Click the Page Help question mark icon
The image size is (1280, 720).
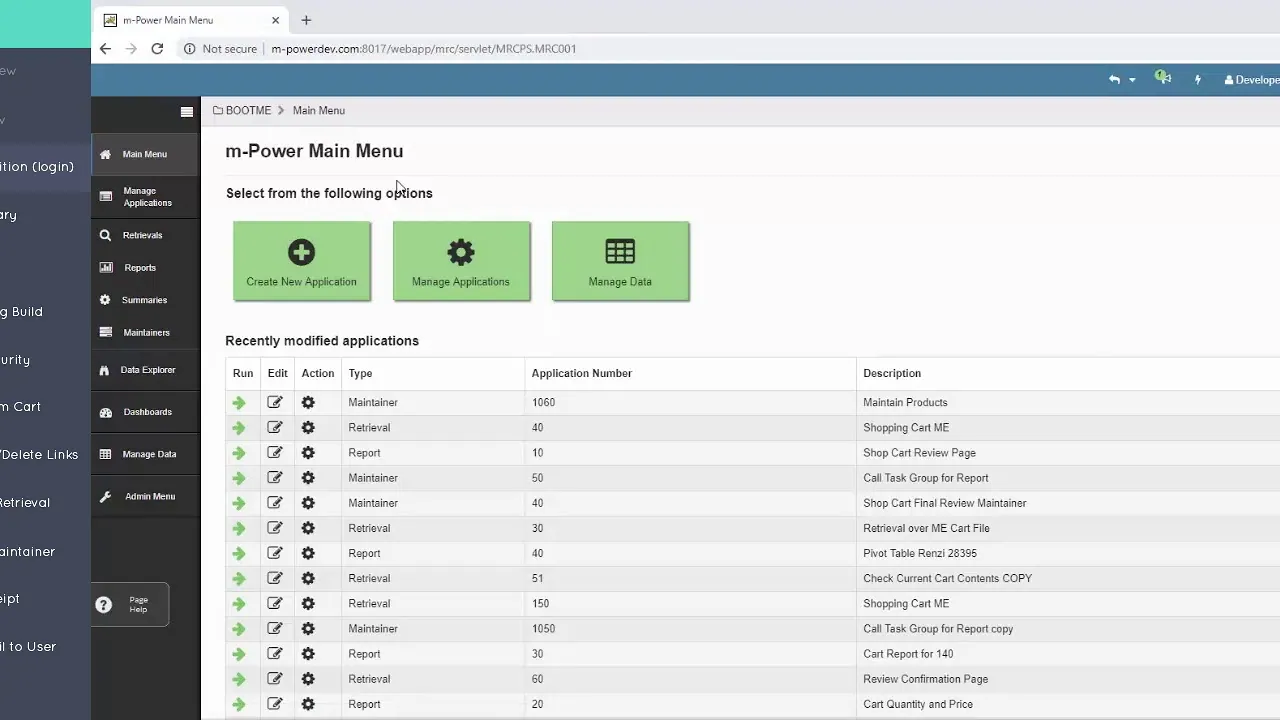104,605
